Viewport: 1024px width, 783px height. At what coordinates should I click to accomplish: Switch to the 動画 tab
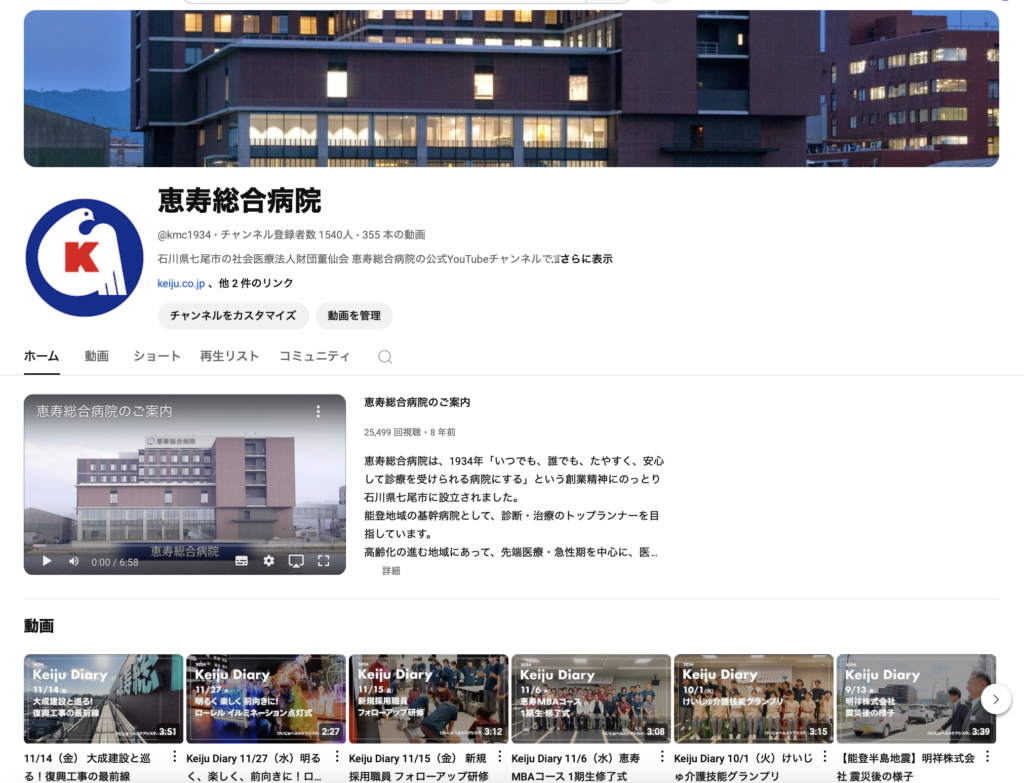tap(97, 357)
